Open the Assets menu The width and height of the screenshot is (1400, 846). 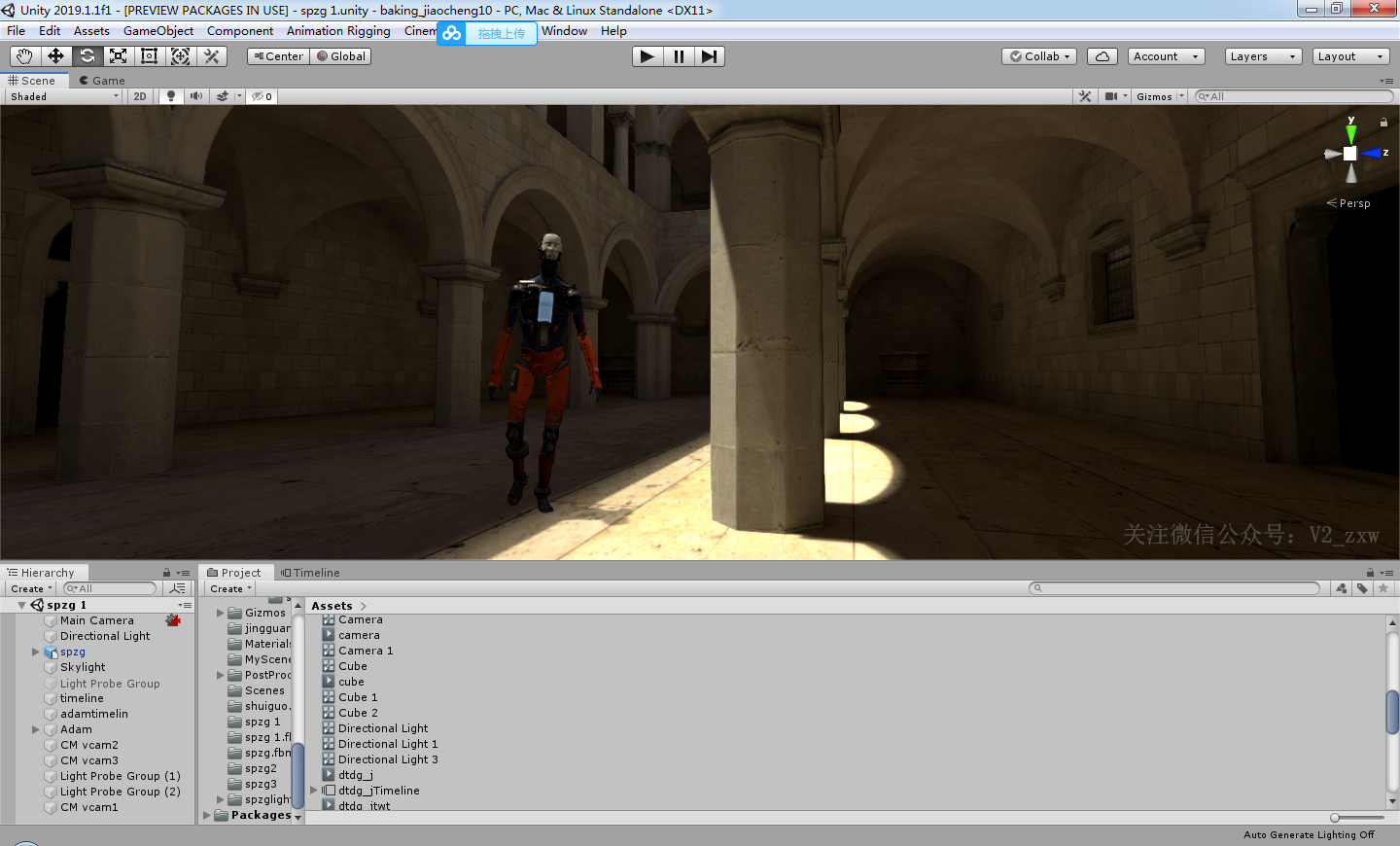pos(91,31)
